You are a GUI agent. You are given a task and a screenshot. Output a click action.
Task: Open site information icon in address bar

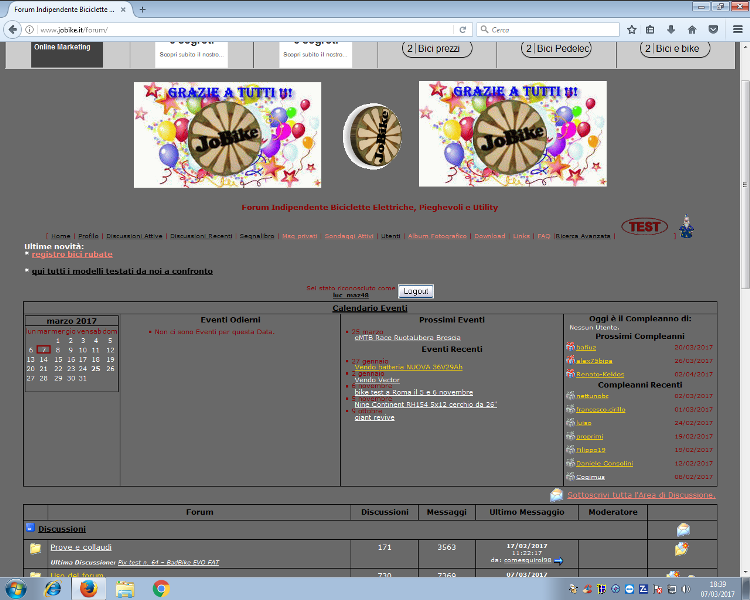pyautogui.click(x=29, y=30)
